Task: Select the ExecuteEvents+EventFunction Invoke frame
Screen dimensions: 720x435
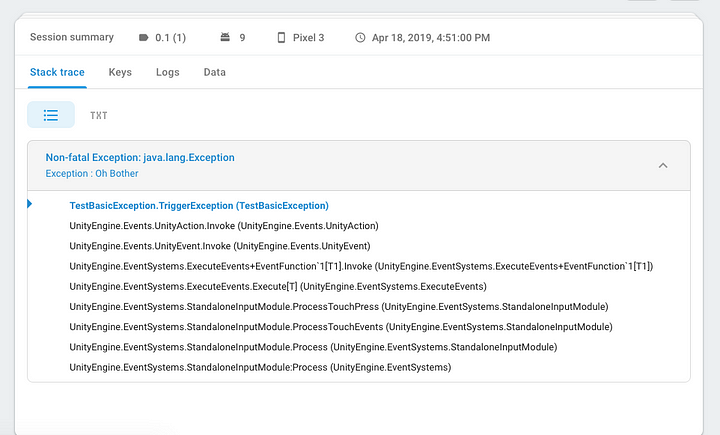Action: [x=361, y=266]
